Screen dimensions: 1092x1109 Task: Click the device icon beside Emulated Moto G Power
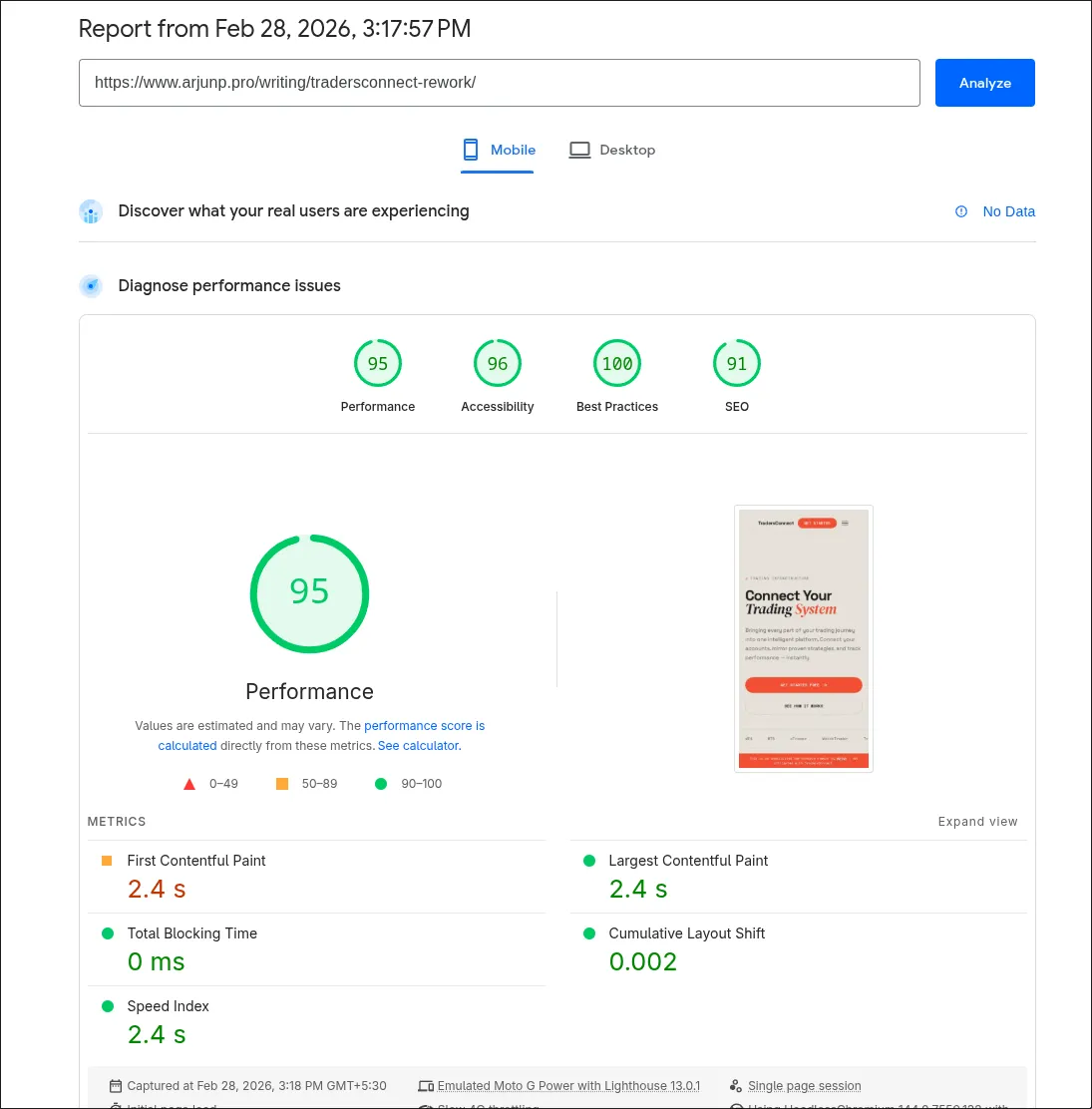pos(427,1086)
